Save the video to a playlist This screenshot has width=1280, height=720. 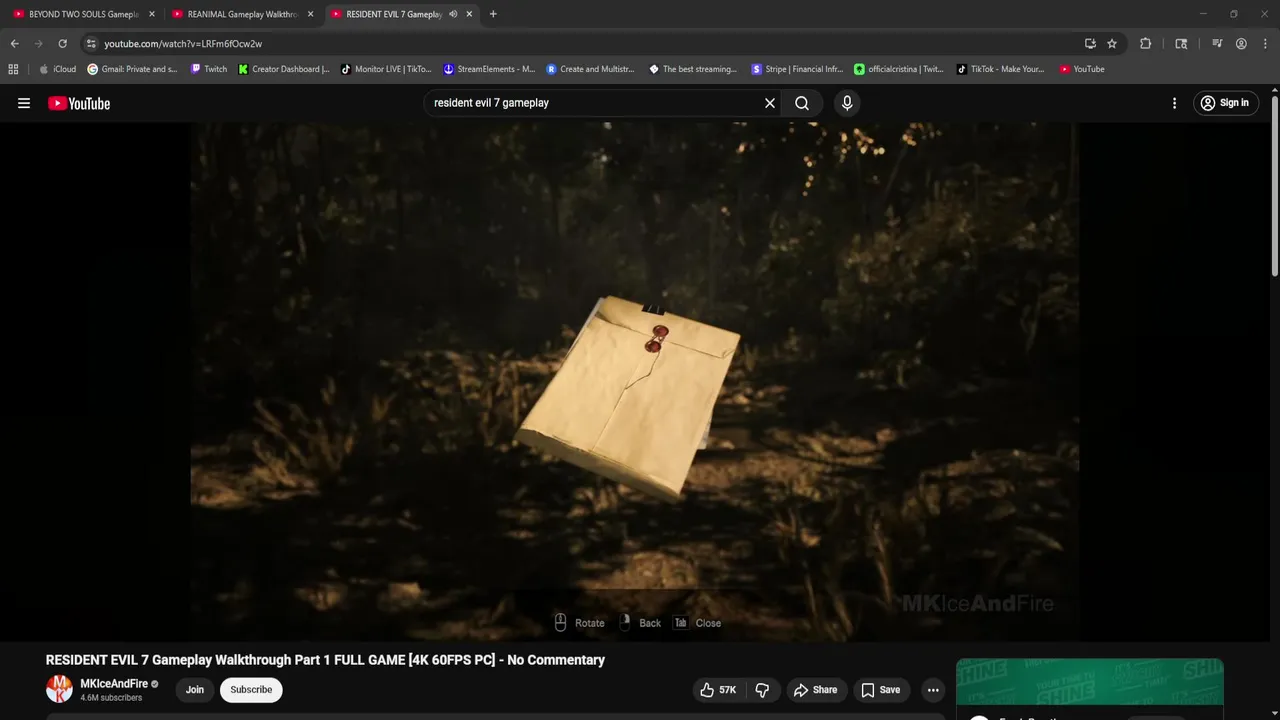tap(881, 690)
